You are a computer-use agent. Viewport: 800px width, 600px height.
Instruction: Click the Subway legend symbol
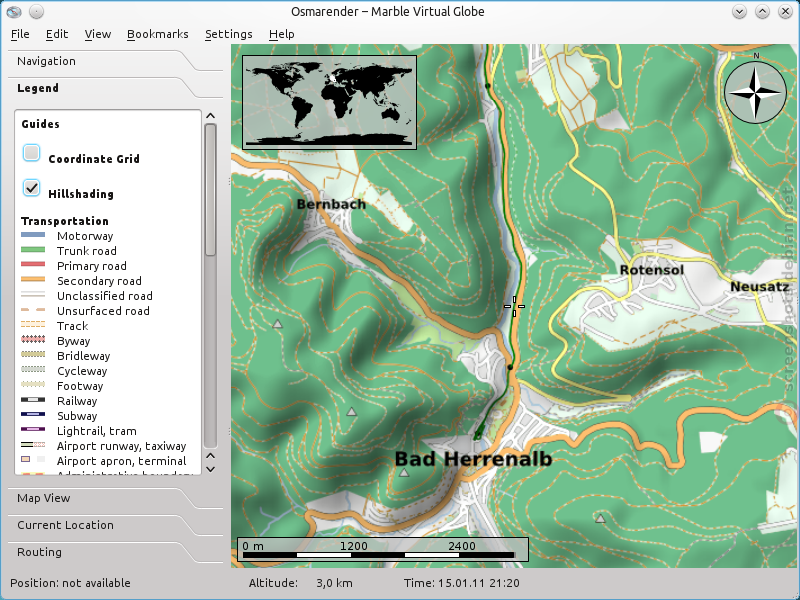coord(33,414)
